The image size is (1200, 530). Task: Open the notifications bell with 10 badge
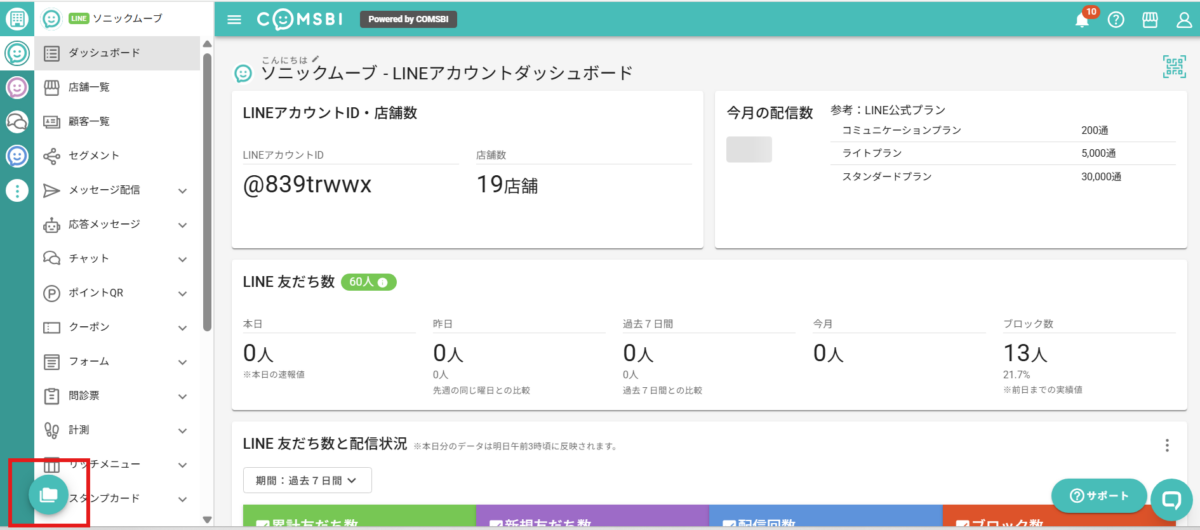(1082, 20)
